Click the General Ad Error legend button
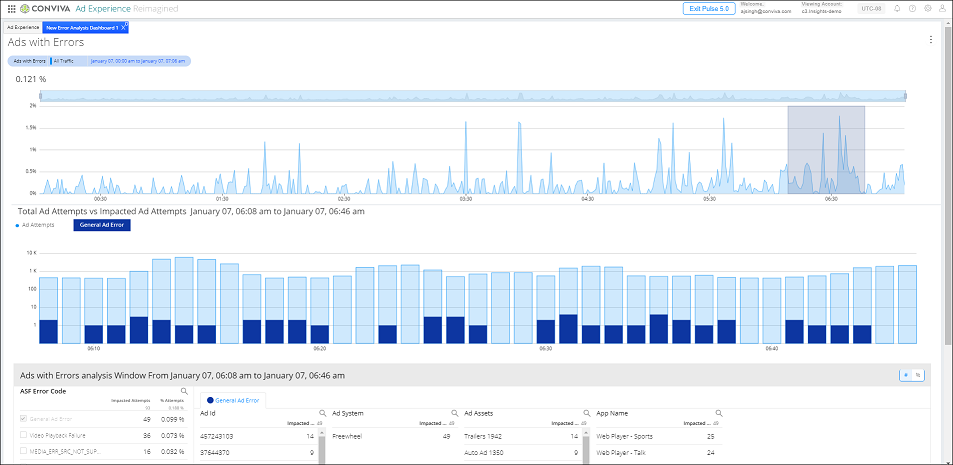The height and width of the screenshot is (465, 953). [x=101, y=225]
